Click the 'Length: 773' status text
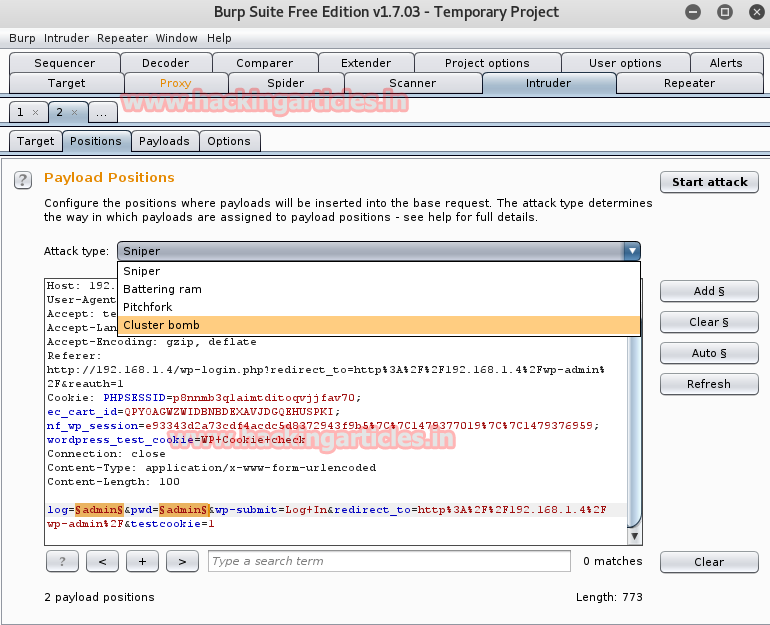 point(609,597)
